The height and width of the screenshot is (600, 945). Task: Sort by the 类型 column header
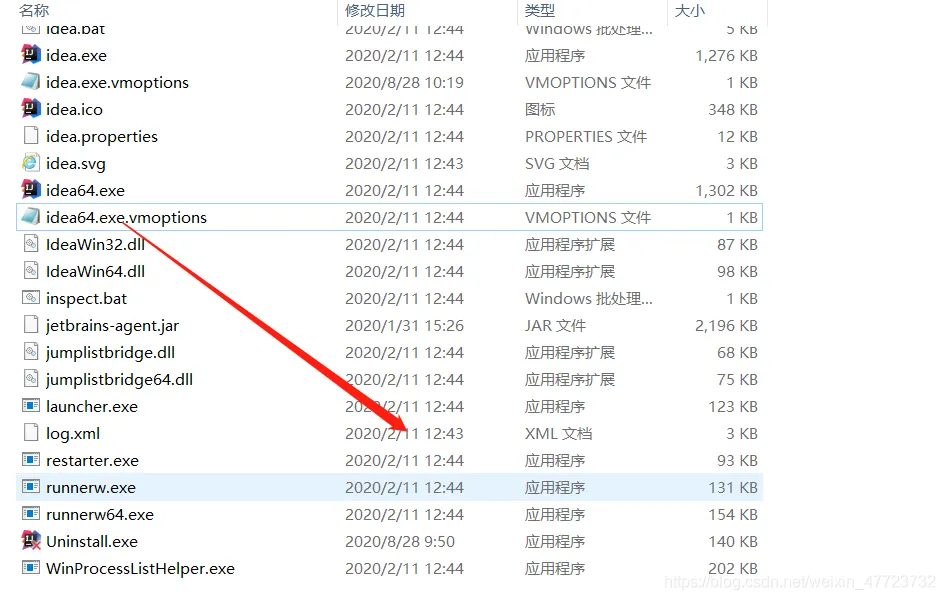pyautogui.click(x=540, y=10)
